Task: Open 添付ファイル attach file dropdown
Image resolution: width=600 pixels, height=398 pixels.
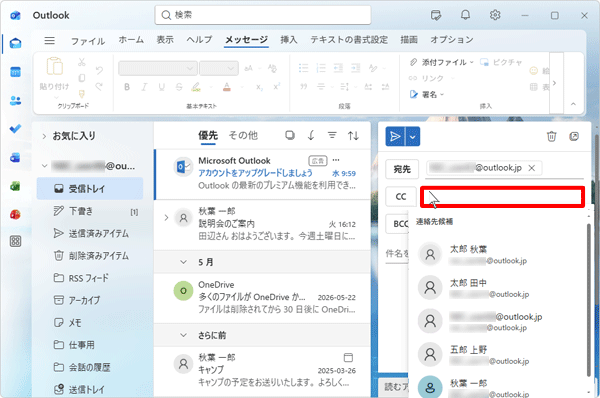Action: 442,62
